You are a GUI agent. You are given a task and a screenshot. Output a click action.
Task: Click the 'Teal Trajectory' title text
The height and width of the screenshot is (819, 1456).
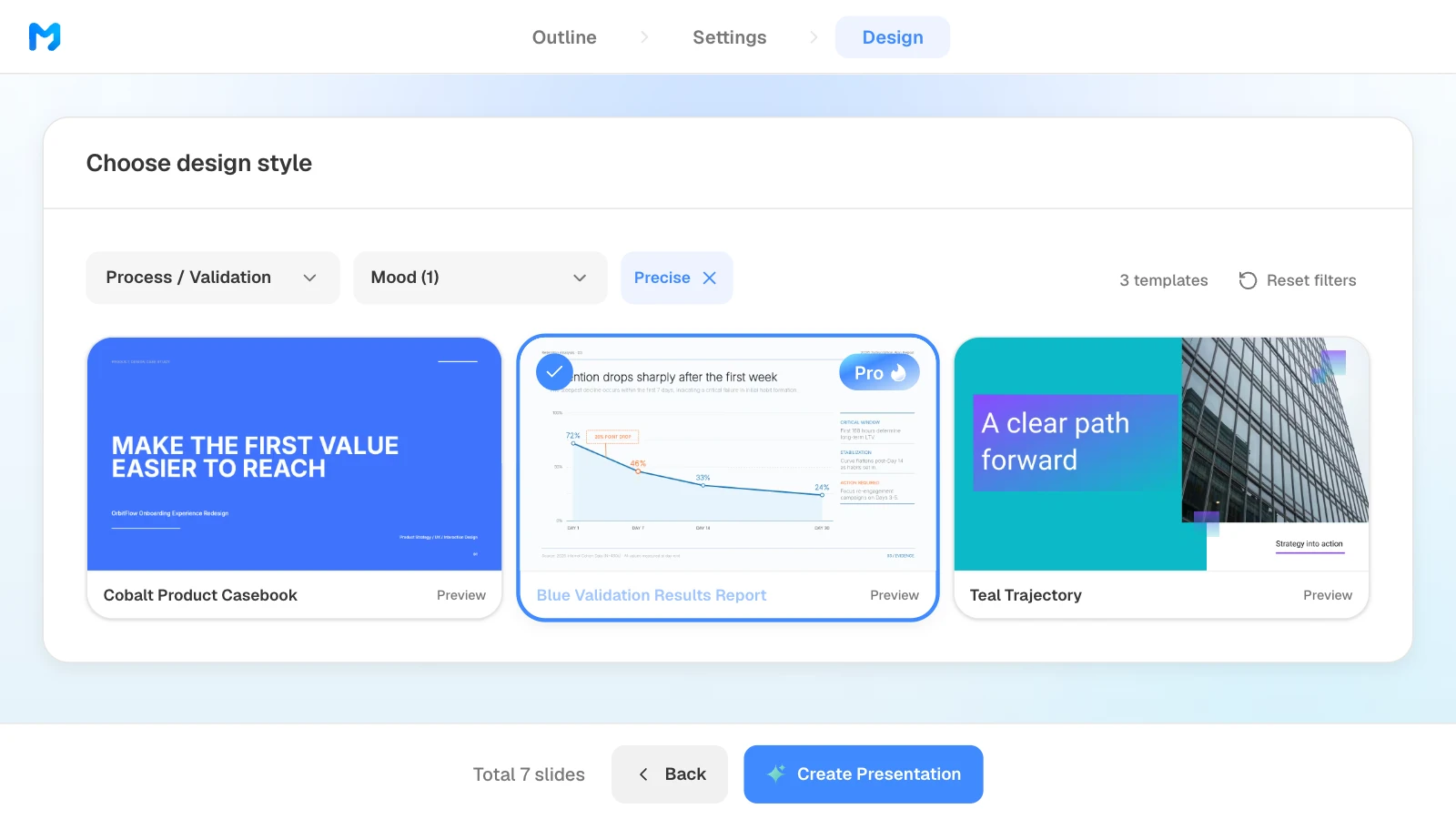[1026, 595]
